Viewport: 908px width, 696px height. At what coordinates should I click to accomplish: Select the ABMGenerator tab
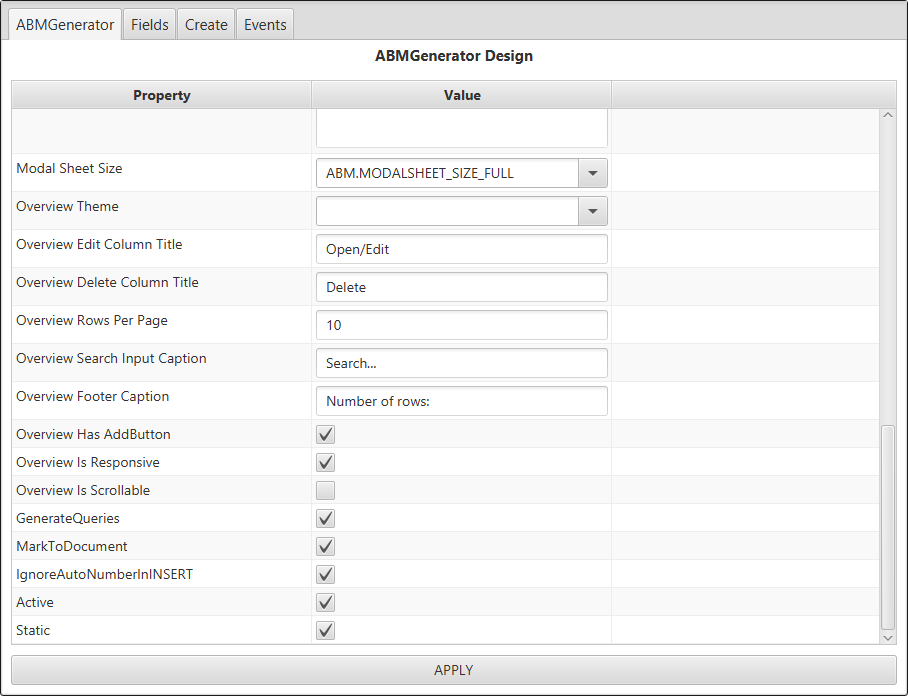point(65,25)
